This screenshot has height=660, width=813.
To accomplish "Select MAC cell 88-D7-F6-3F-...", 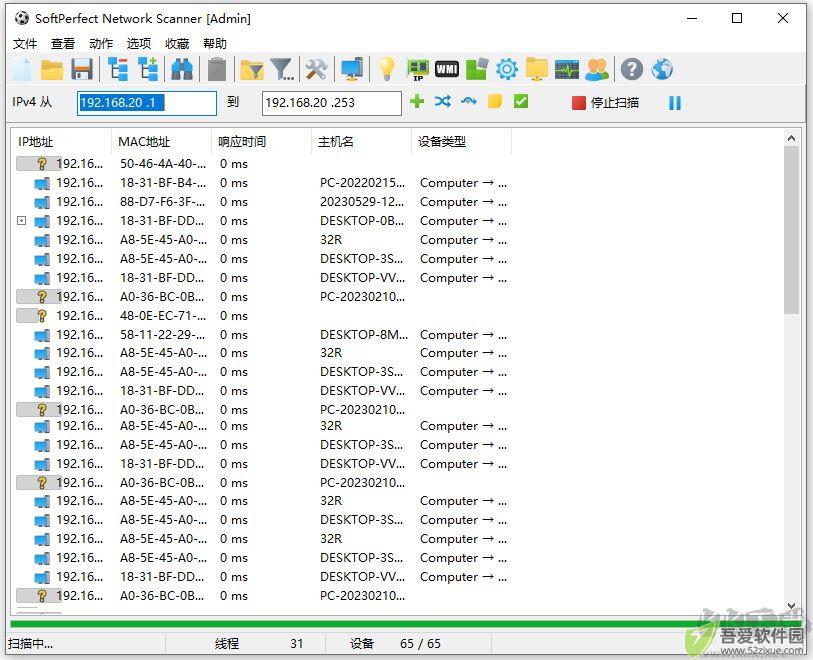I will tap(163, 202).
